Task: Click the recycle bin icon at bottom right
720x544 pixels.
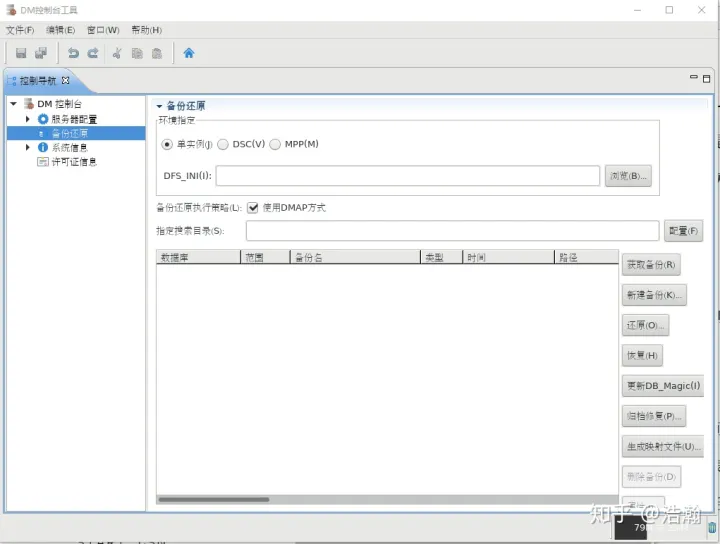Action: point(712,527)
